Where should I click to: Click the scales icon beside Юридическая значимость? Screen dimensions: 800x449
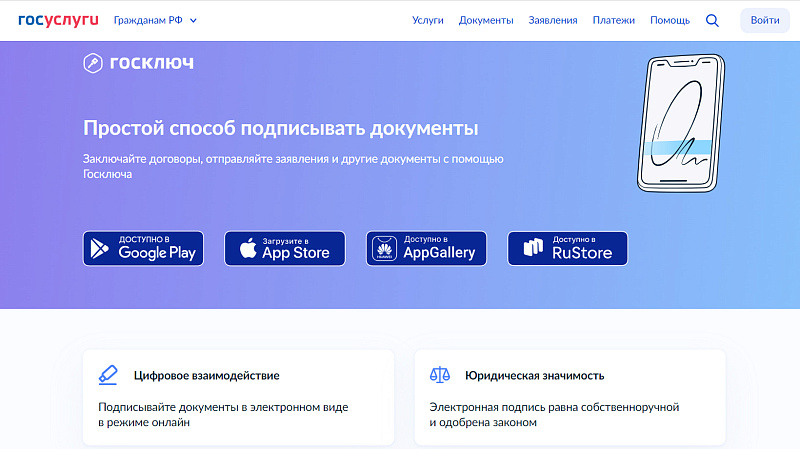tap(440, 375)
